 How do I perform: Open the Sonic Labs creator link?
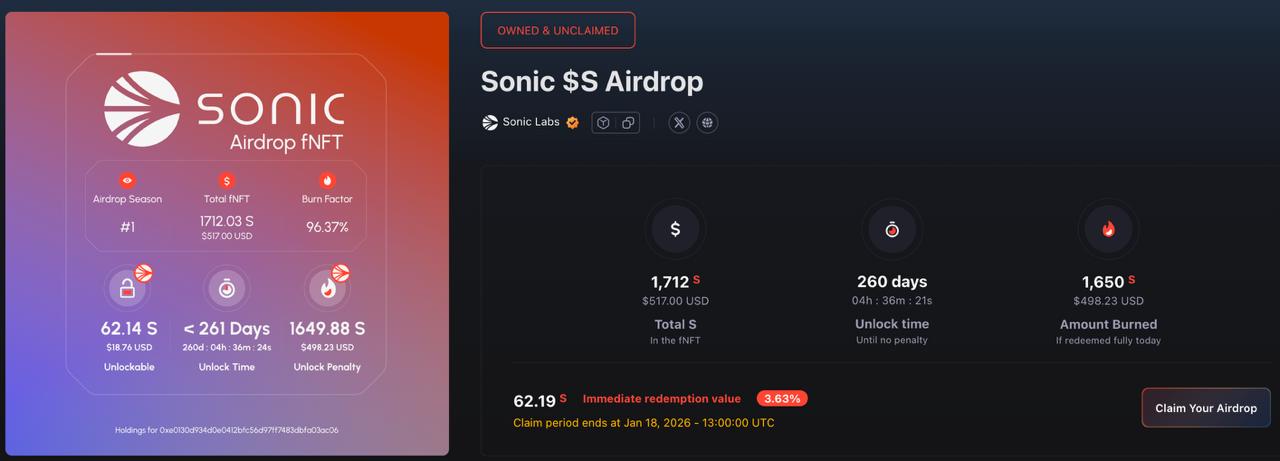click(x=531, y=123)
